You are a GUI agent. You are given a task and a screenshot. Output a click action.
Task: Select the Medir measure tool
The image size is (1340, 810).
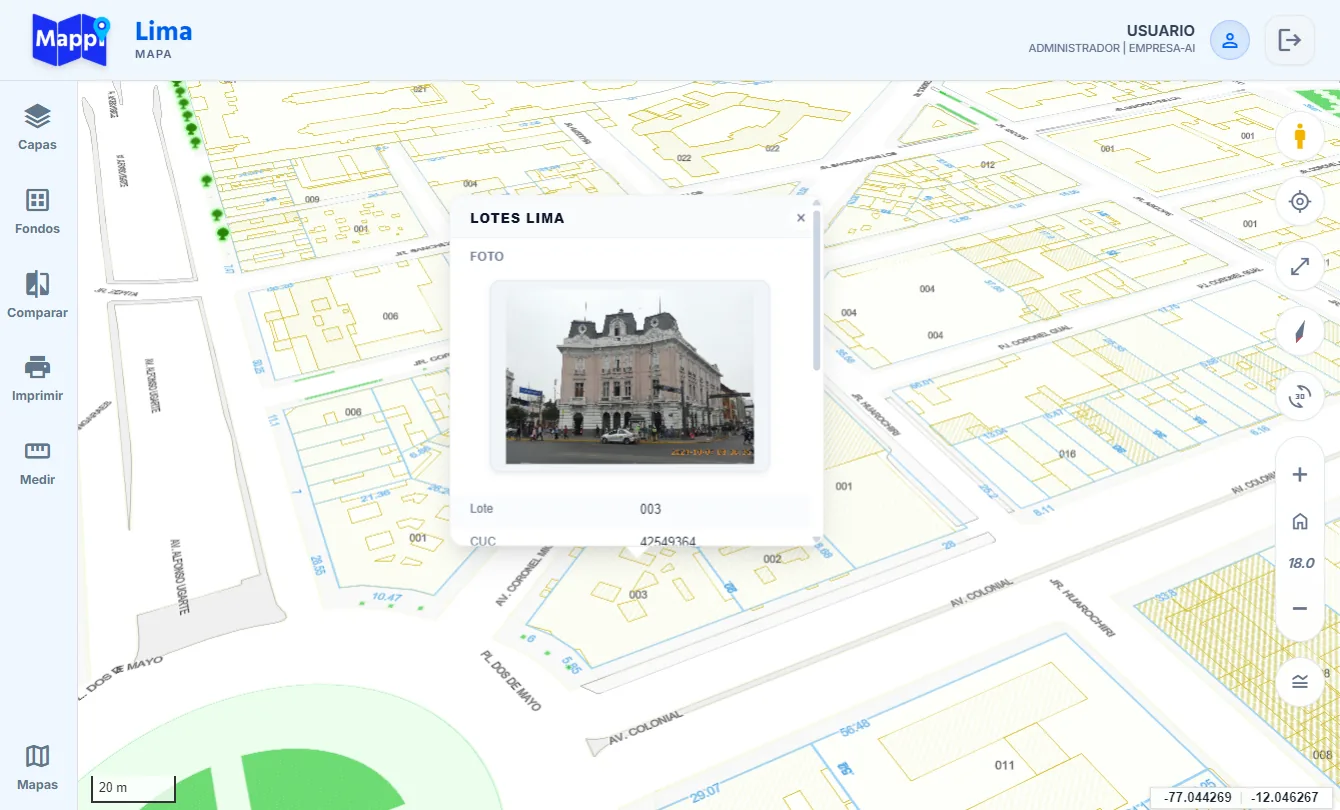coord(38,462)
